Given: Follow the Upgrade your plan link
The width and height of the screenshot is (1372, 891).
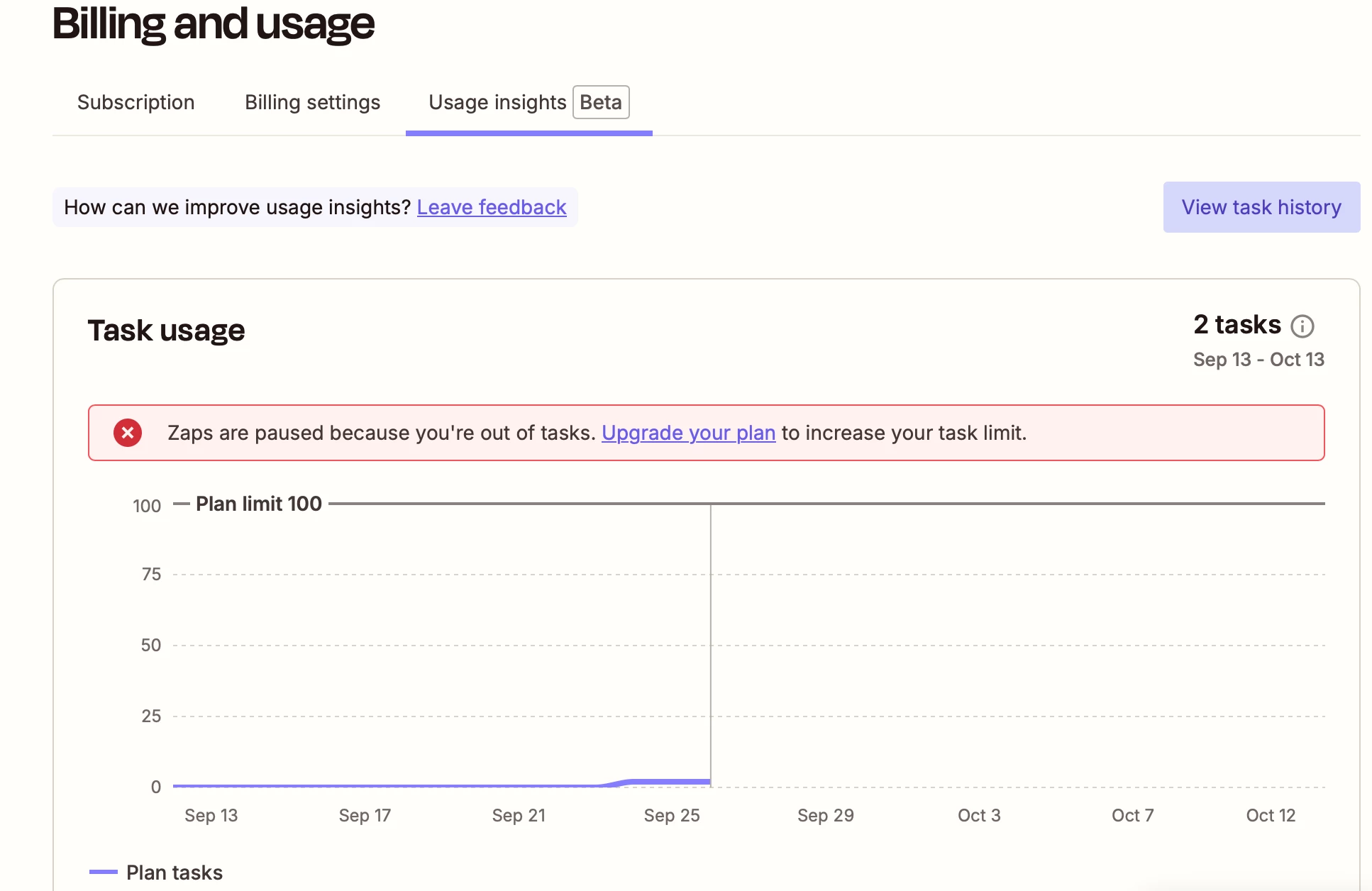Looking at the screenshot, I should pos(688,433).
